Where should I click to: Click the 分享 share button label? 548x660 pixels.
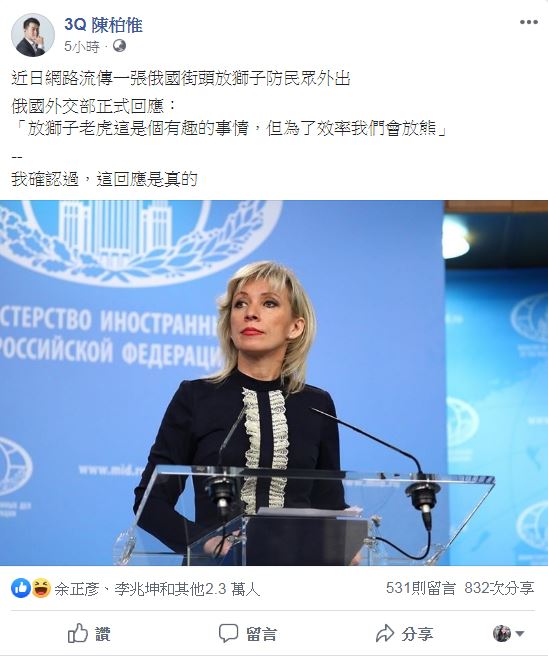coord(417,634)
